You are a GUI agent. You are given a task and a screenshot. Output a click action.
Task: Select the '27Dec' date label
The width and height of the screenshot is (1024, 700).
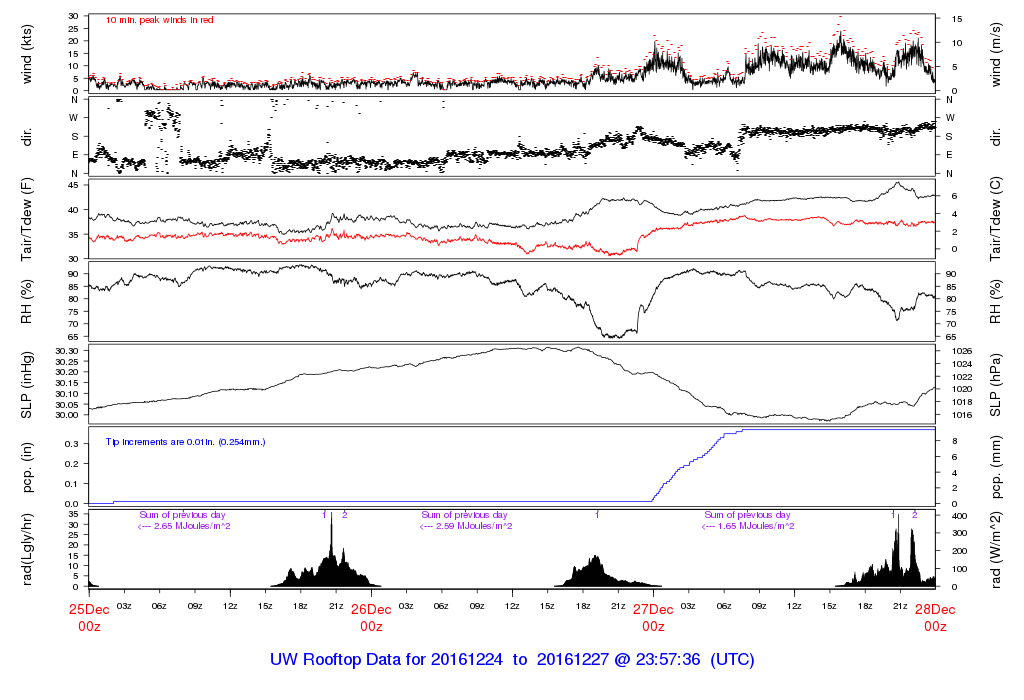[653, 609]
